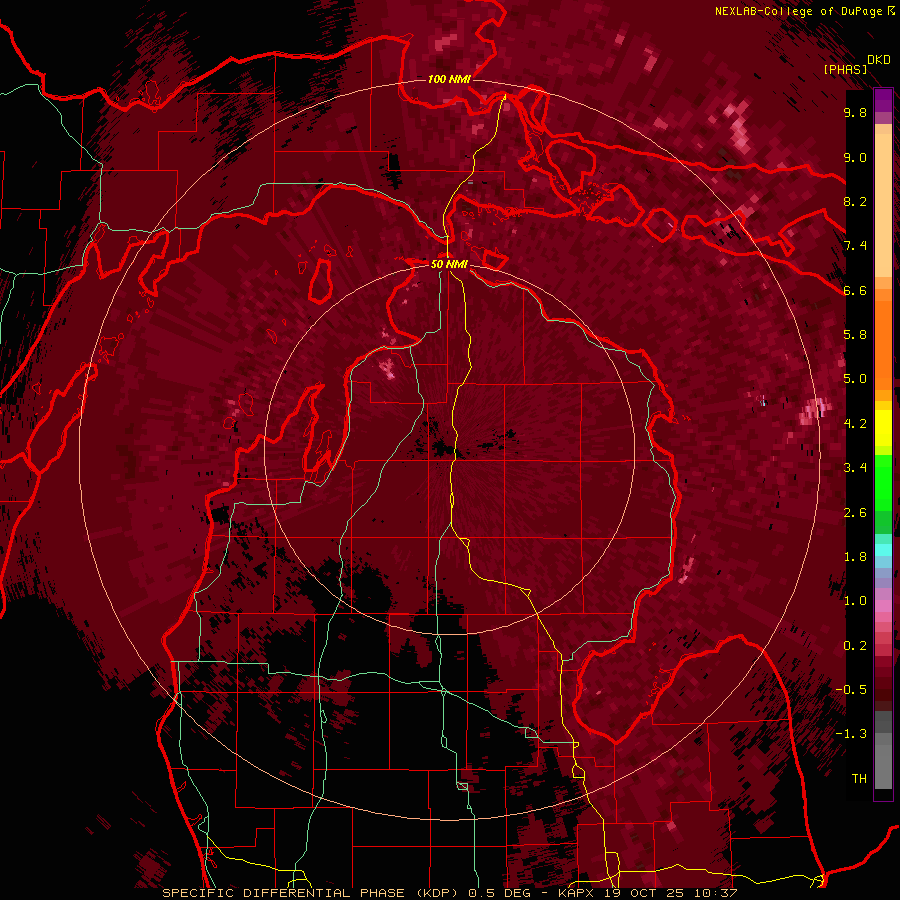Select the 4.2 value on the legend
This screenshot has height=900, width=900.
coord(855,424)
